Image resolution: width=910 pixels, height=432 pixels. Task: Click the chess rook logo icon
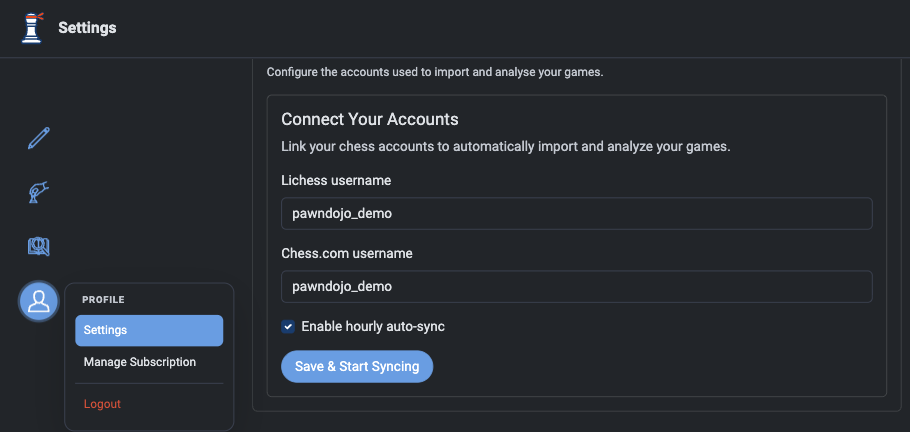click(32, 28)
